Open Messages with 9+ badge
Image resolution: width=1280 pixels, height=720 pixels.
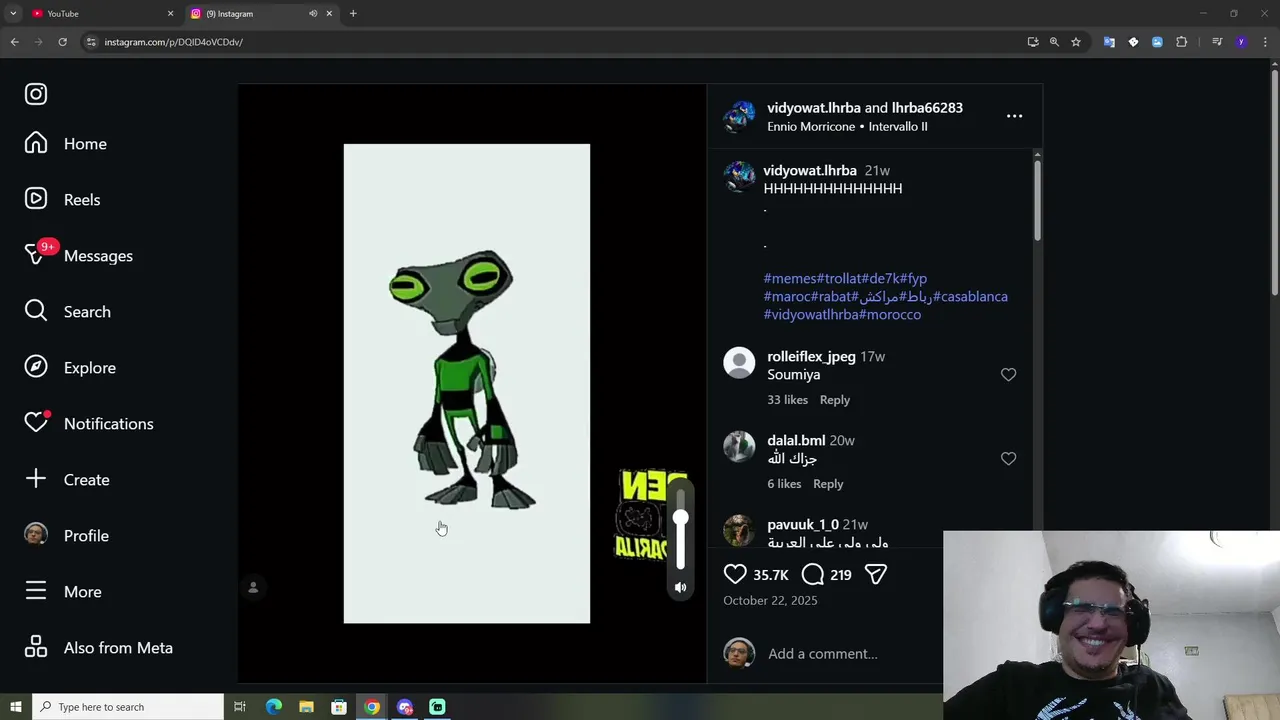coord(78,256)
